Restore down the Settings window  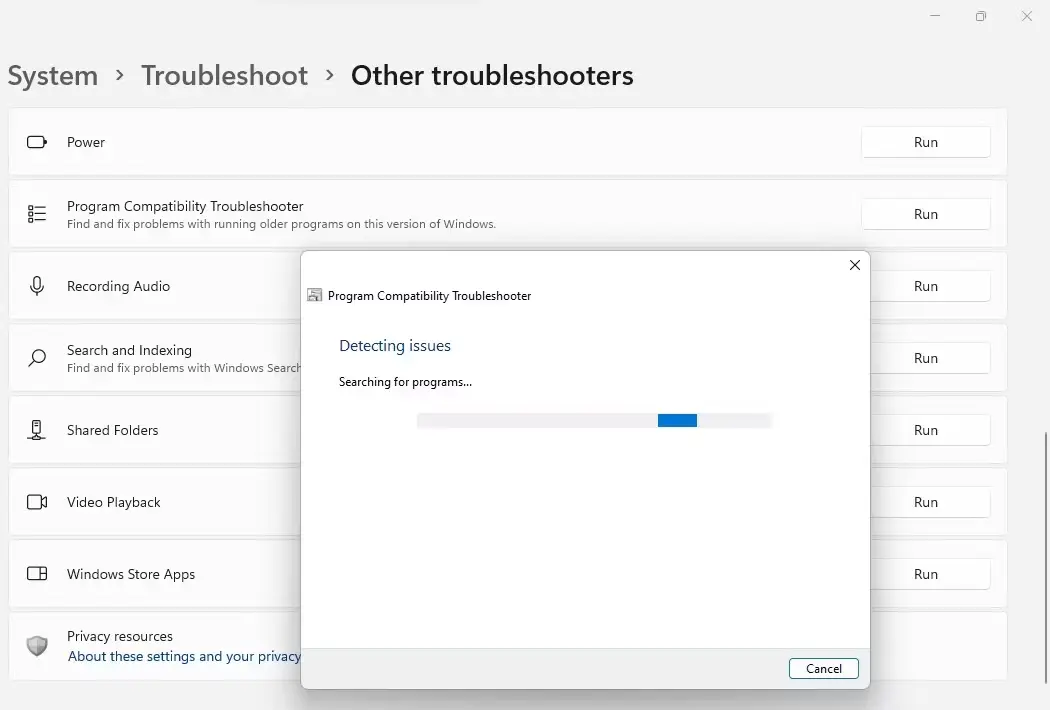click(981, 16)
